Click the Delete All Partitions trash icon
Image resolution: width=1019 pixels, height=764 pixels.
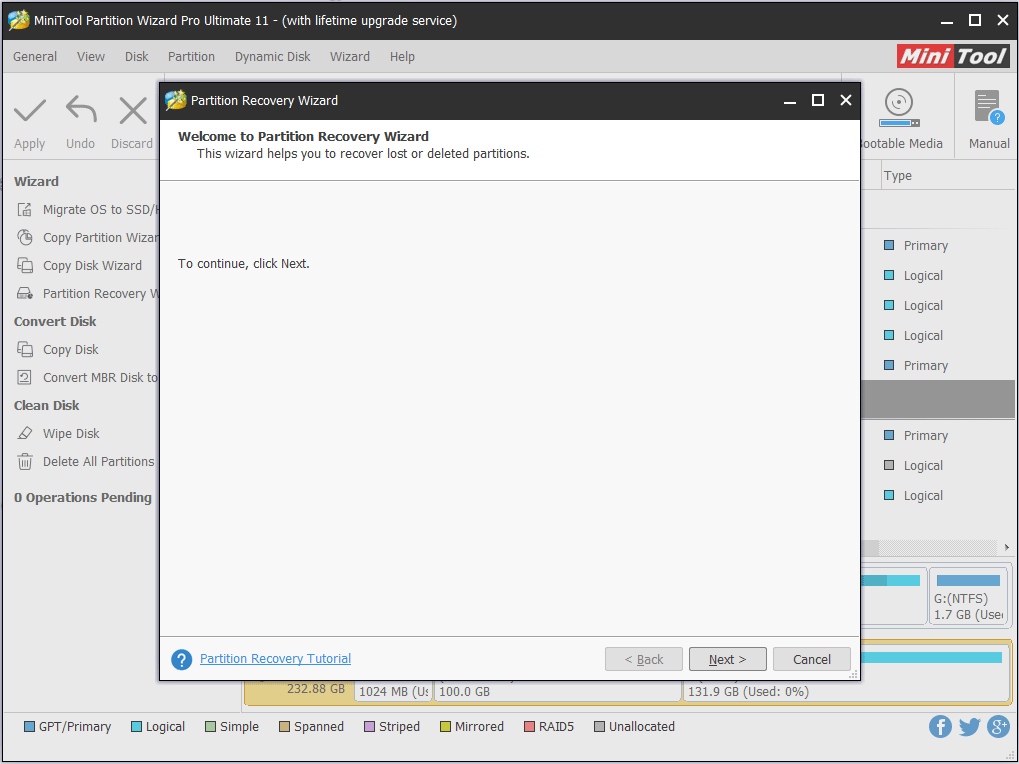click(x=25, y=461)
